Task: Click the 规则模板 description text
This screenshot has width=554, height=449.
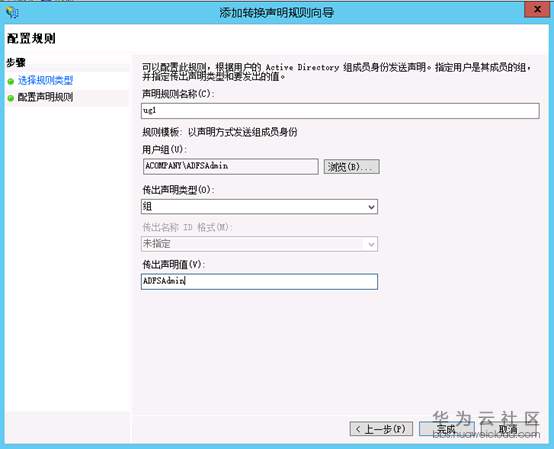Action: click(219, 132)
